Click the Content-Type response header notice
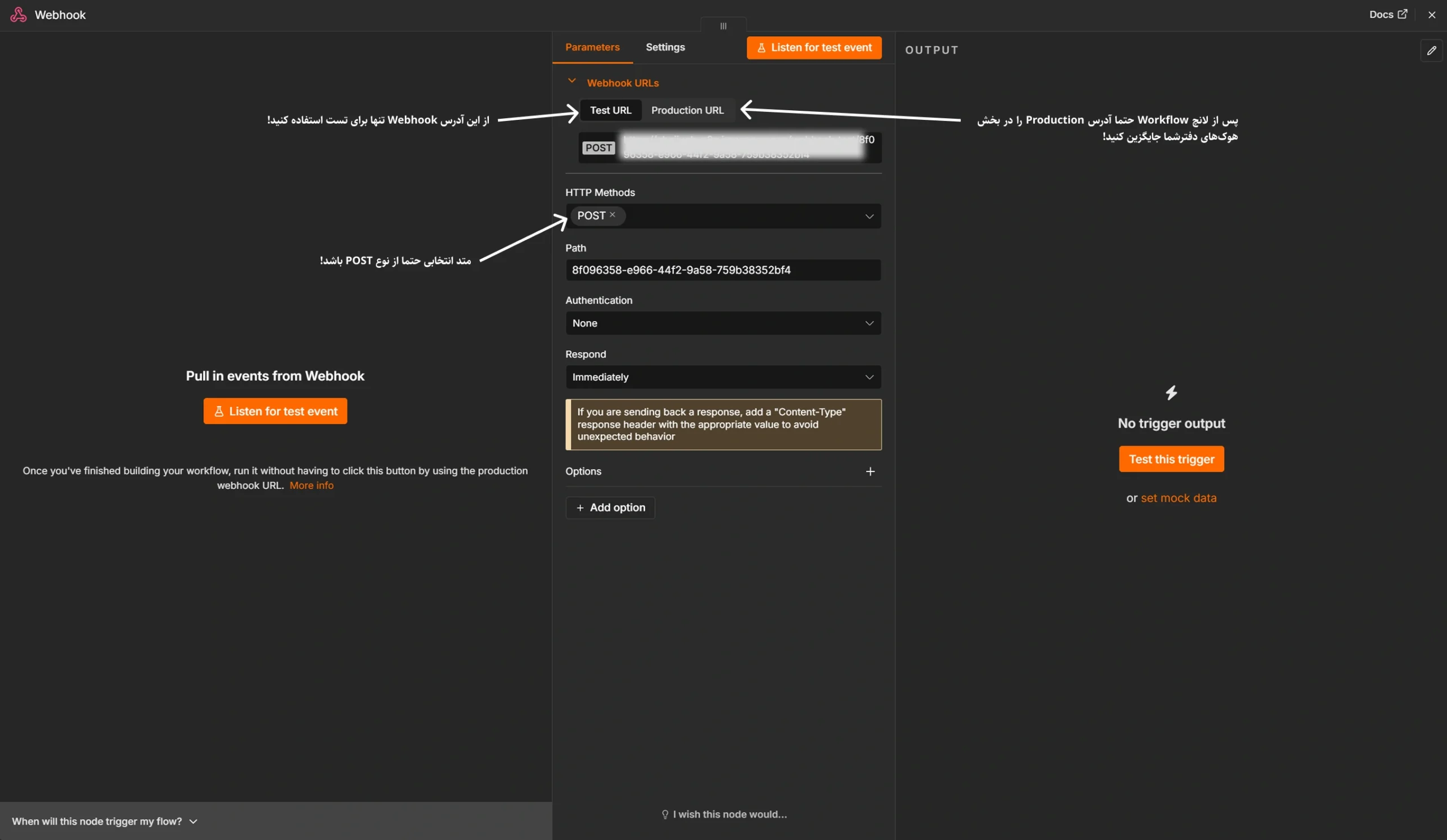 pos(723,425)
